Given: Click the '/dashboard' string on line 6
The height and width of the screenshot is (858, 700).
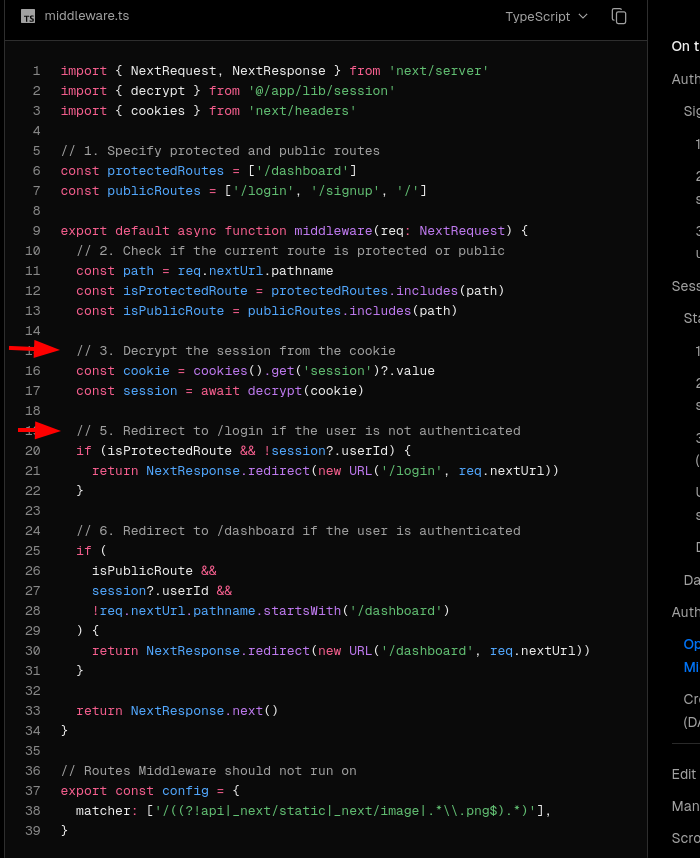Looking at the screenshot, I should (x=302, y=171).
